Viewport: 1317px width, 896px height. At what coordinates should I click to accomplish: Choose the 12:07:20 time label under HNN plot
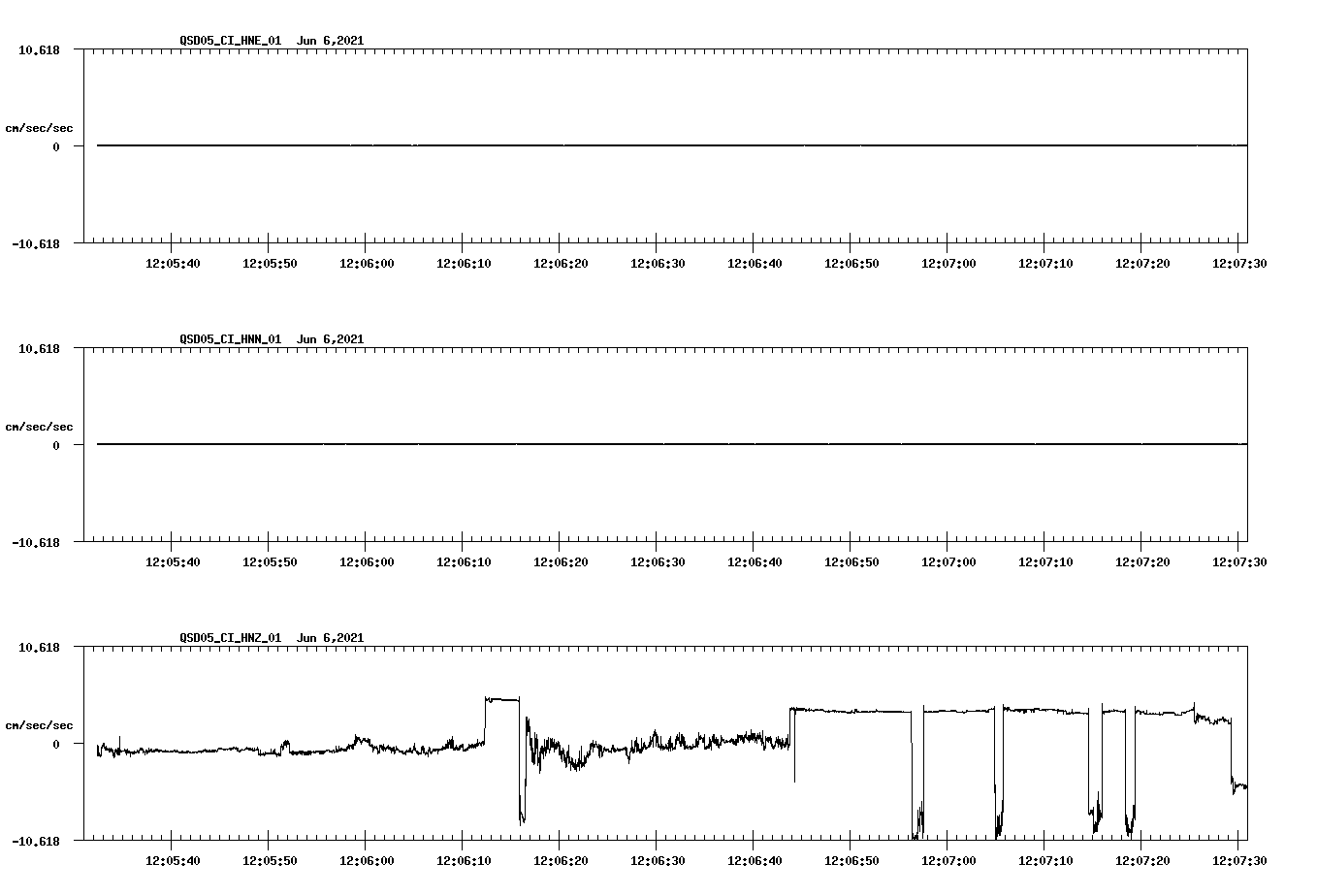(1142, 561)
